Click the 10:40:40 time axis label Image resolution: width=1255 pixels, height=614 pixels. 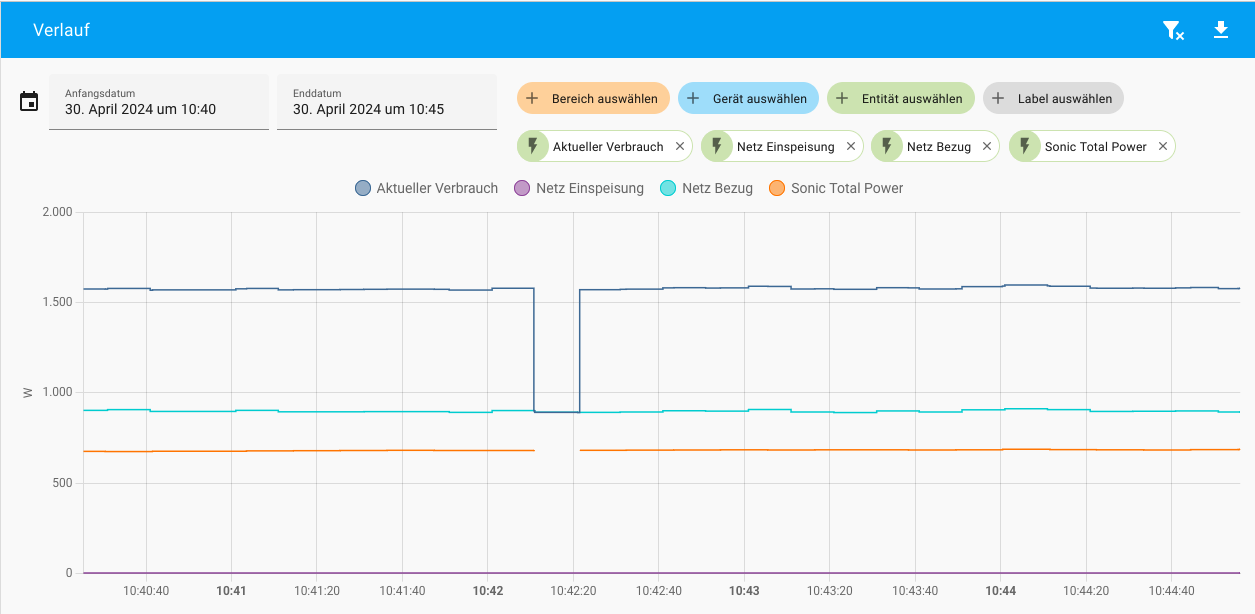coord(146,591)
